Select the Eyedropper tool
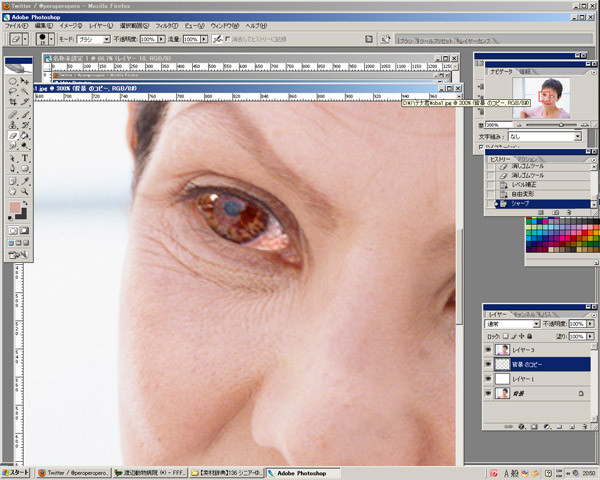 (x=24, y=181)
